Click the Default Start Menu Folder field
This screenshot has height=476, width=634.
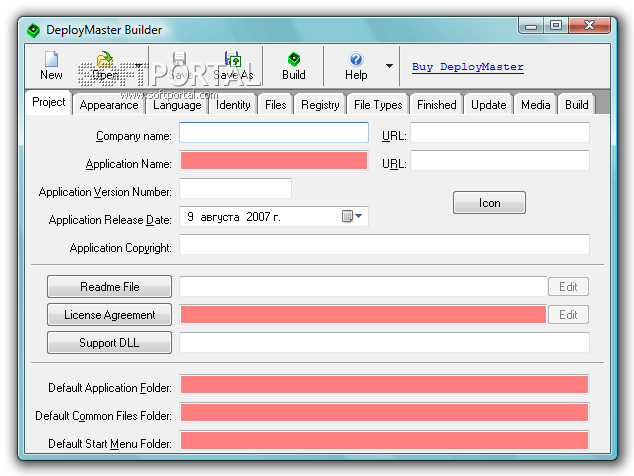click(384, 440)
